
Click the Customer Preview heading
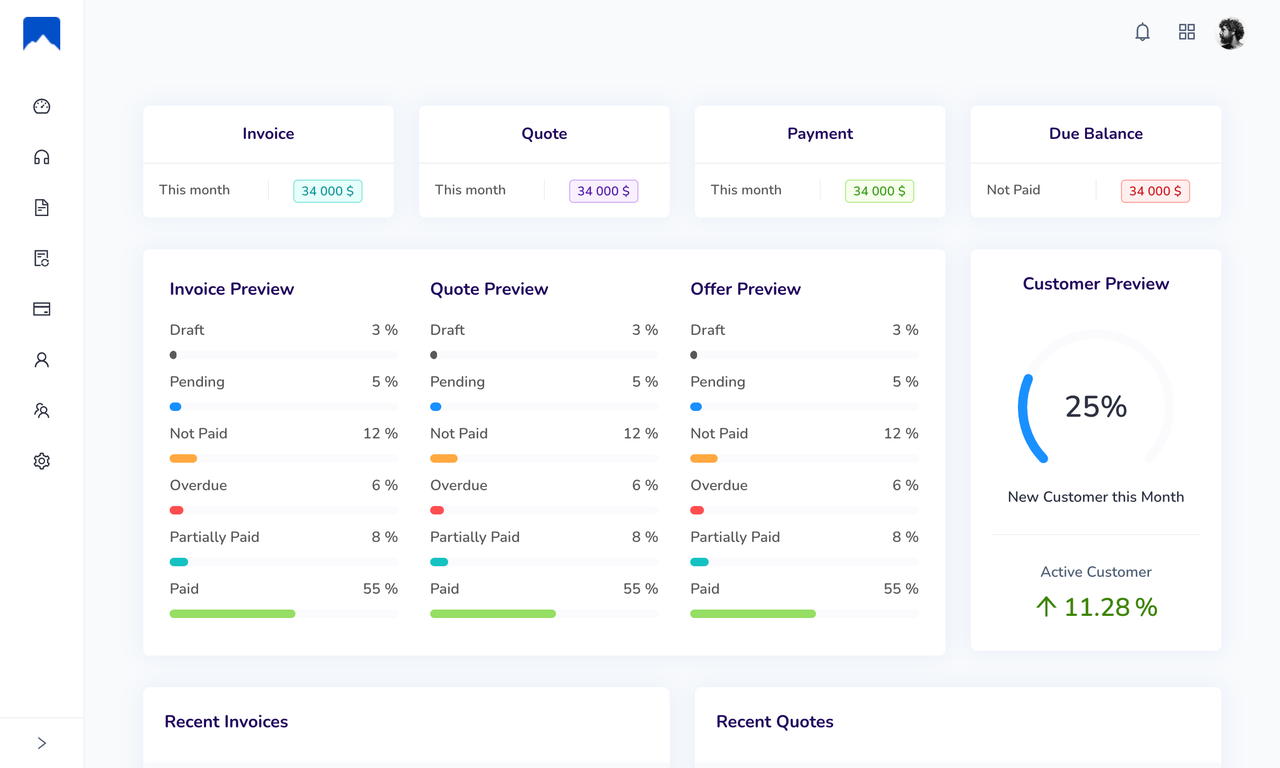(1096, 284)
